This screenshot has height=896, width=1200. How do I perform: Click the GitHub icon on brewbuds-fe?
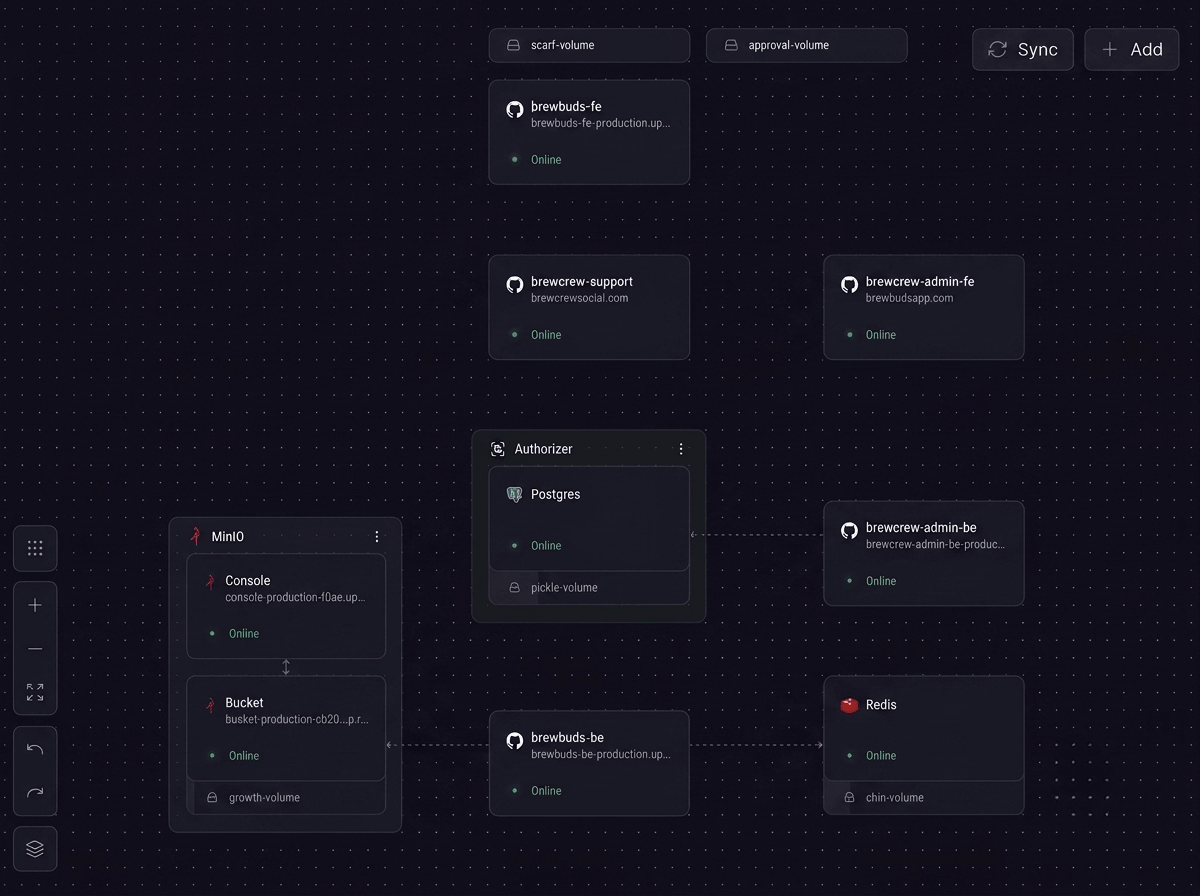click(x=515, y=109)
